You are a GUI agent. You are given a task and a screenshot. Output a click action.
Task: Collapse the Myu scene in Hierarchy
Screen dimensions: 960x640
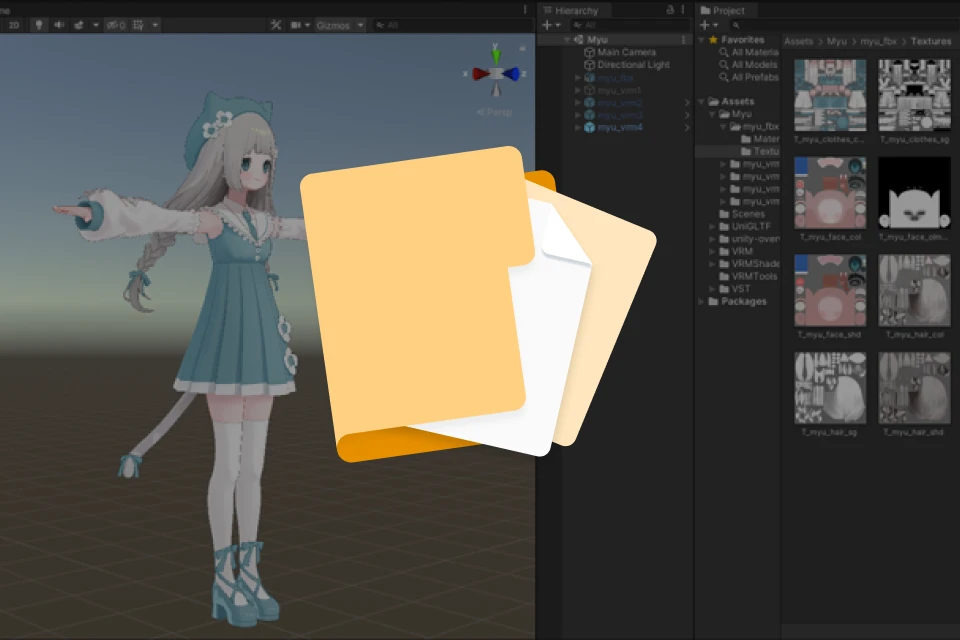(x=568, y=40)
